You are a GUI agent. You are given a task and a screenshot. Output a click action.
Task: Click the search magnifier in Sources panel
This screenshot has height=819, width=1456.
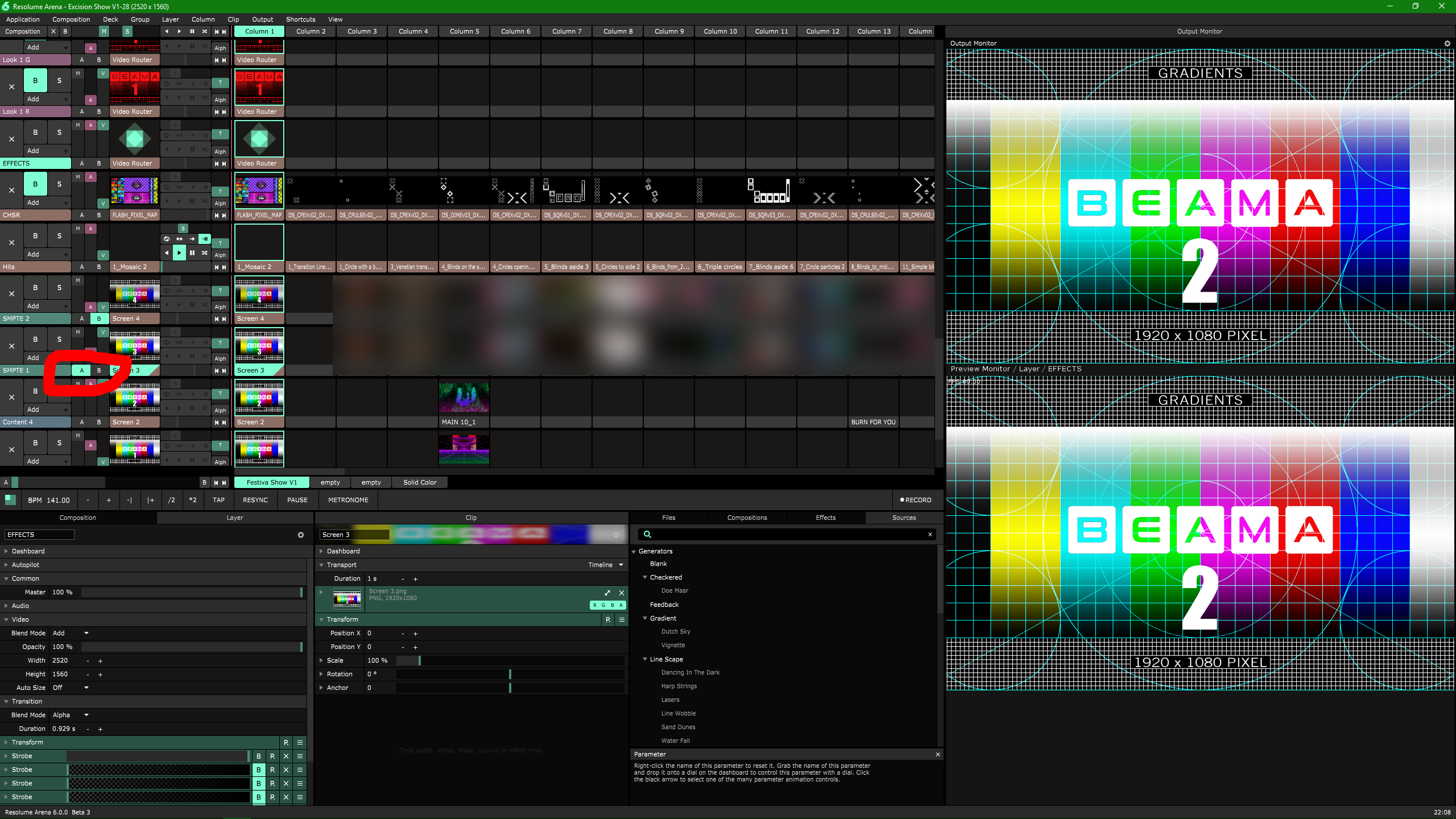point(647,535)
